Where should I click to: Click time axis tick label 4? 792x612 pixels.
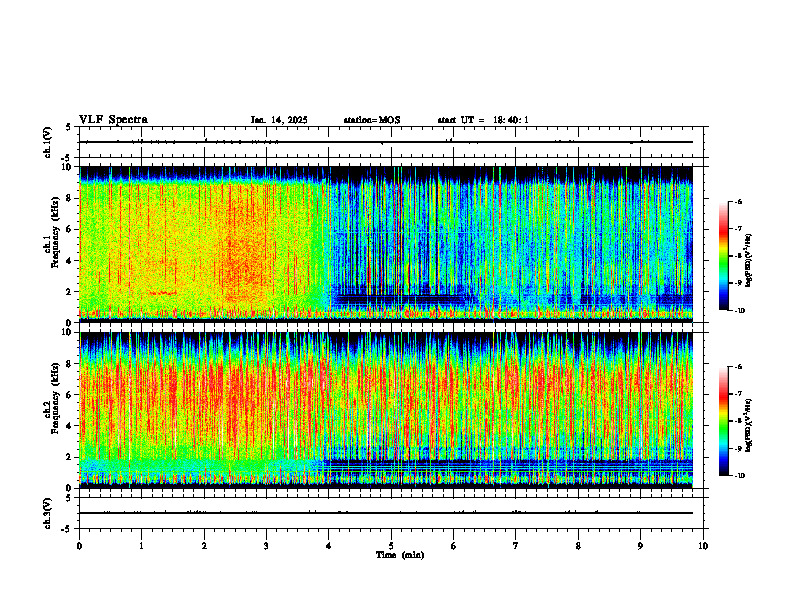(329, 546)
